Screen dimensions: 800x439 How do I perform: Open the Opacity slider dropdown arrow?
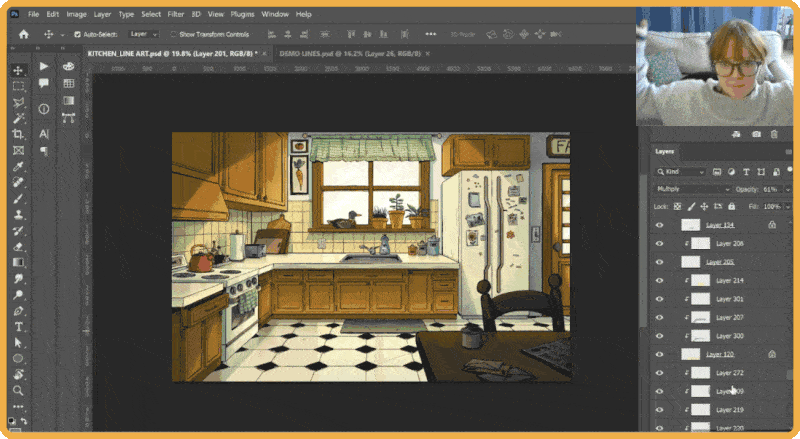(788, 189)
